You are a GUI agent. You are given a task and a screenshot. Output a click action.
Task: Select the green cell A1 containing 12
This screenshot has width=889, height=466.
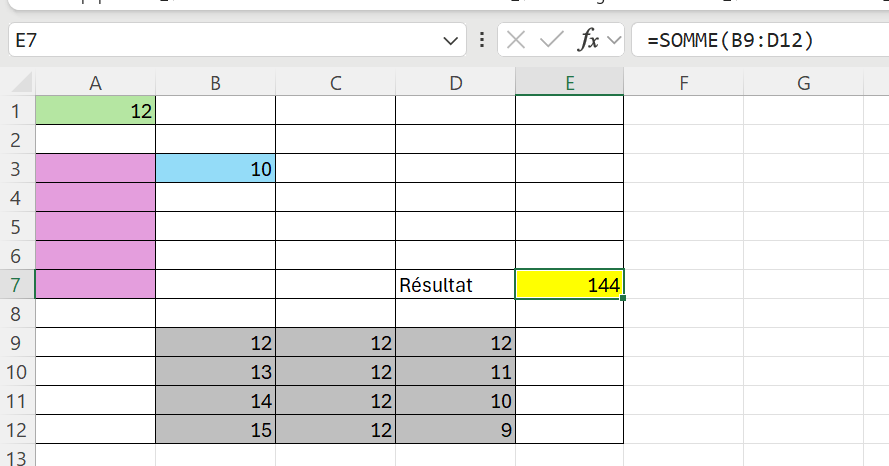pos(95,110)
